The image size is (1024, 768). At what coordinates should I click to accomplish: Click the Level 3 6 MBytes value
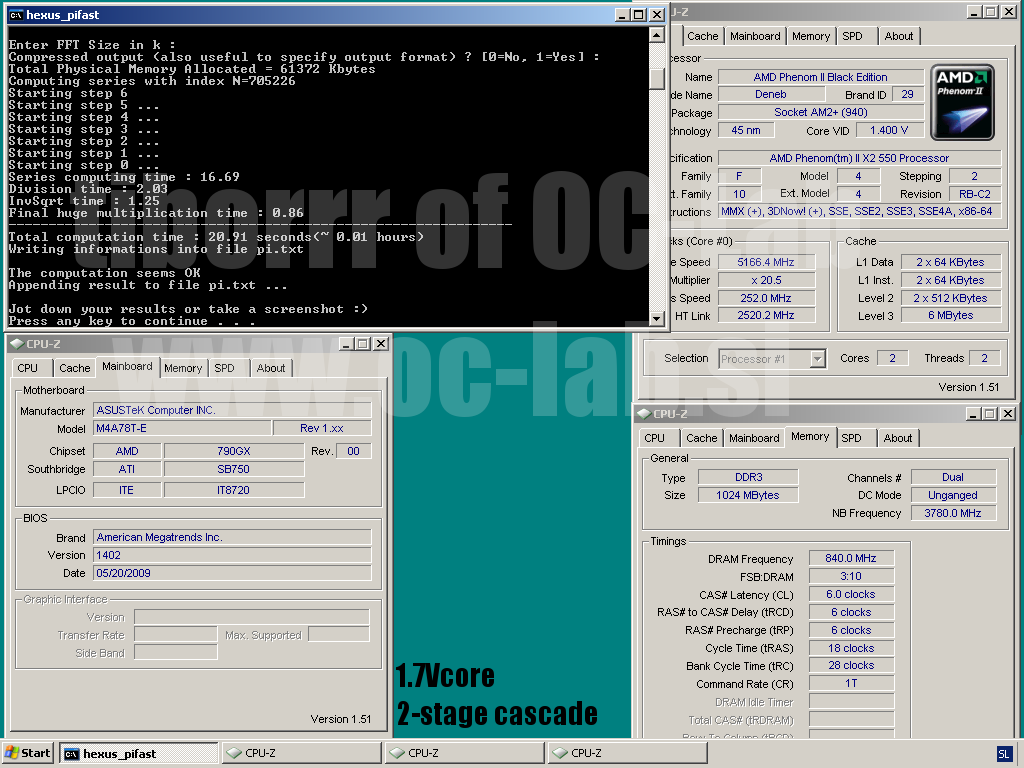(951, 315)
